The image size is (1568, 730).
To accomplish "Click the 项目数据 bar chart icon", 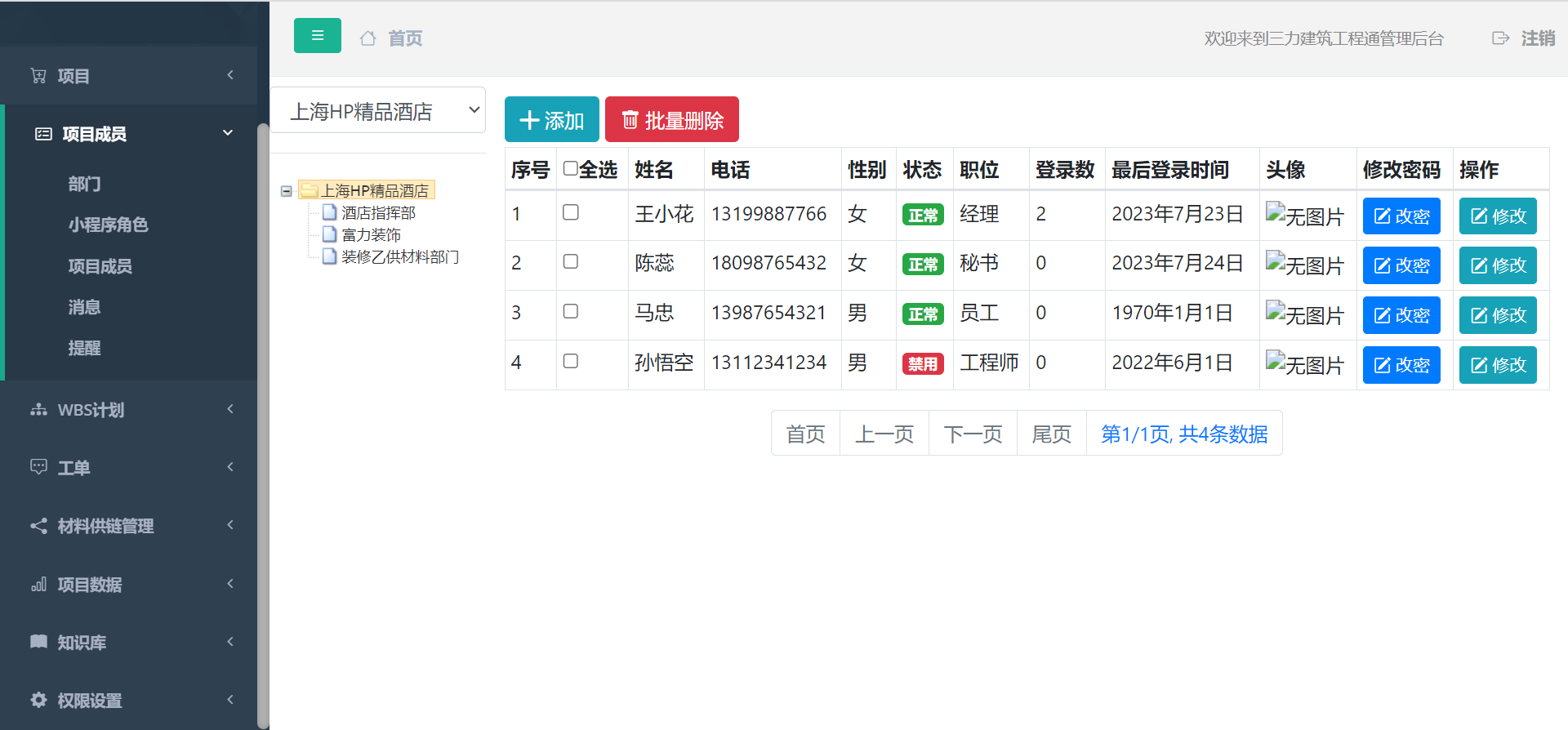I will pyautogui.click(x=38, y=585).
